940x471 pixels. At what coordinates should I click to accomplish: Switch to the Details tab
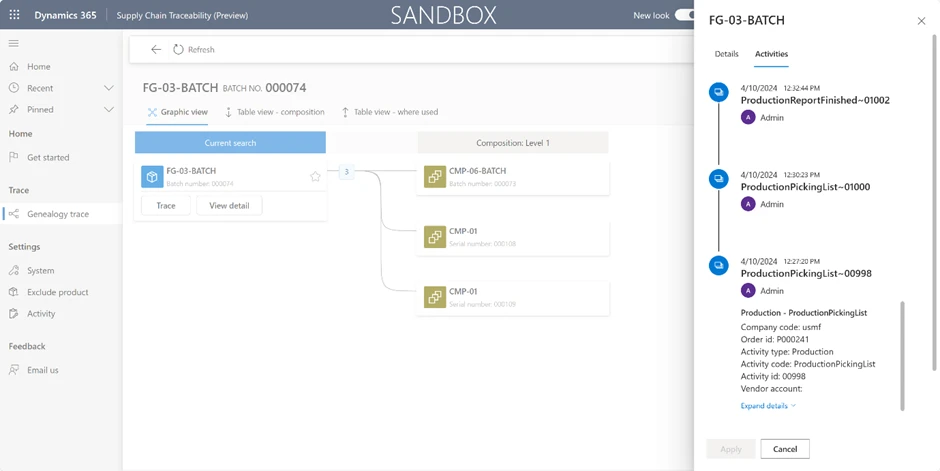[x=726, y=54]
